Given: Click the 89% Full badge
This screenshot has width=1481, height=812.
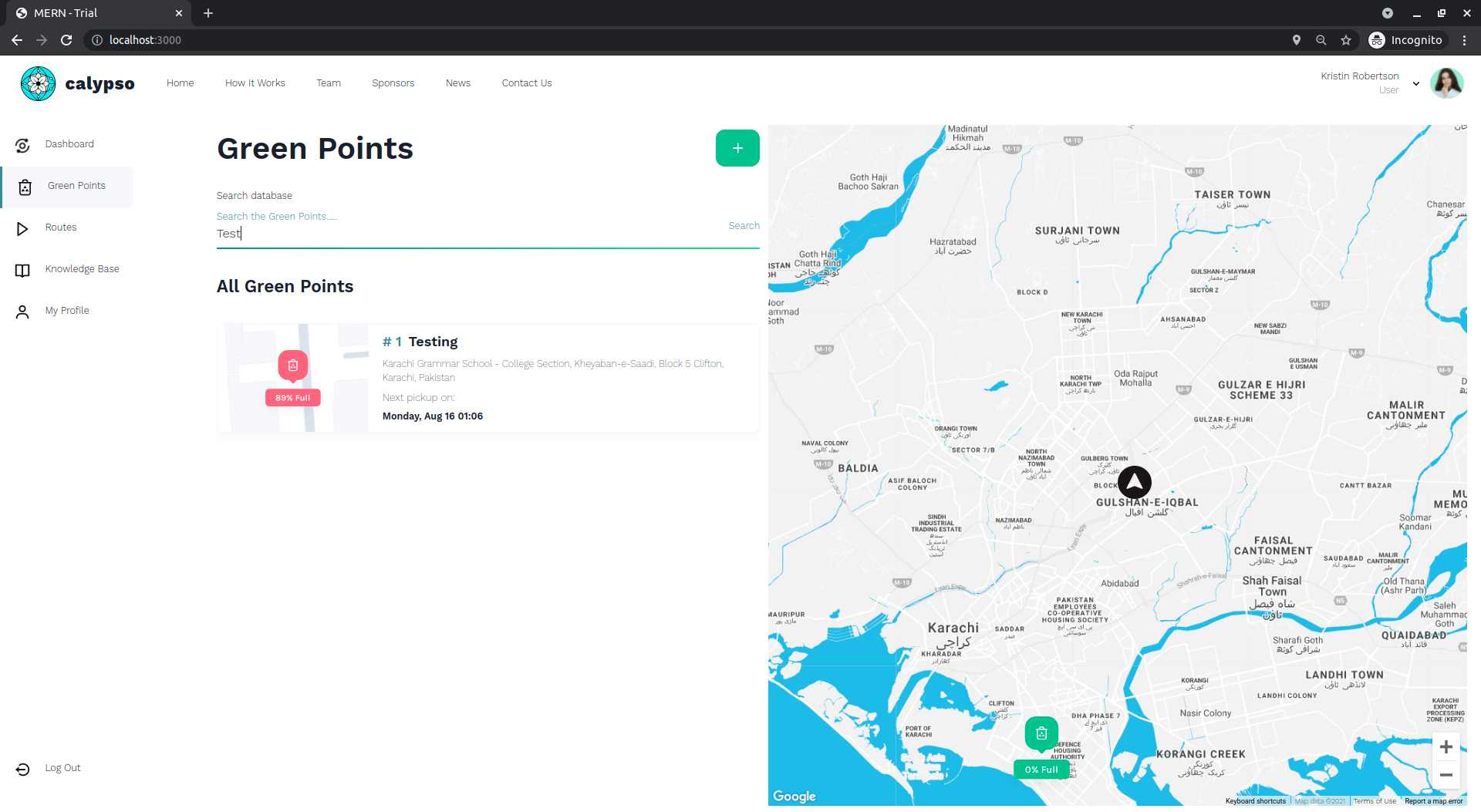Looking at the screenshot, I should pos(293,398).
